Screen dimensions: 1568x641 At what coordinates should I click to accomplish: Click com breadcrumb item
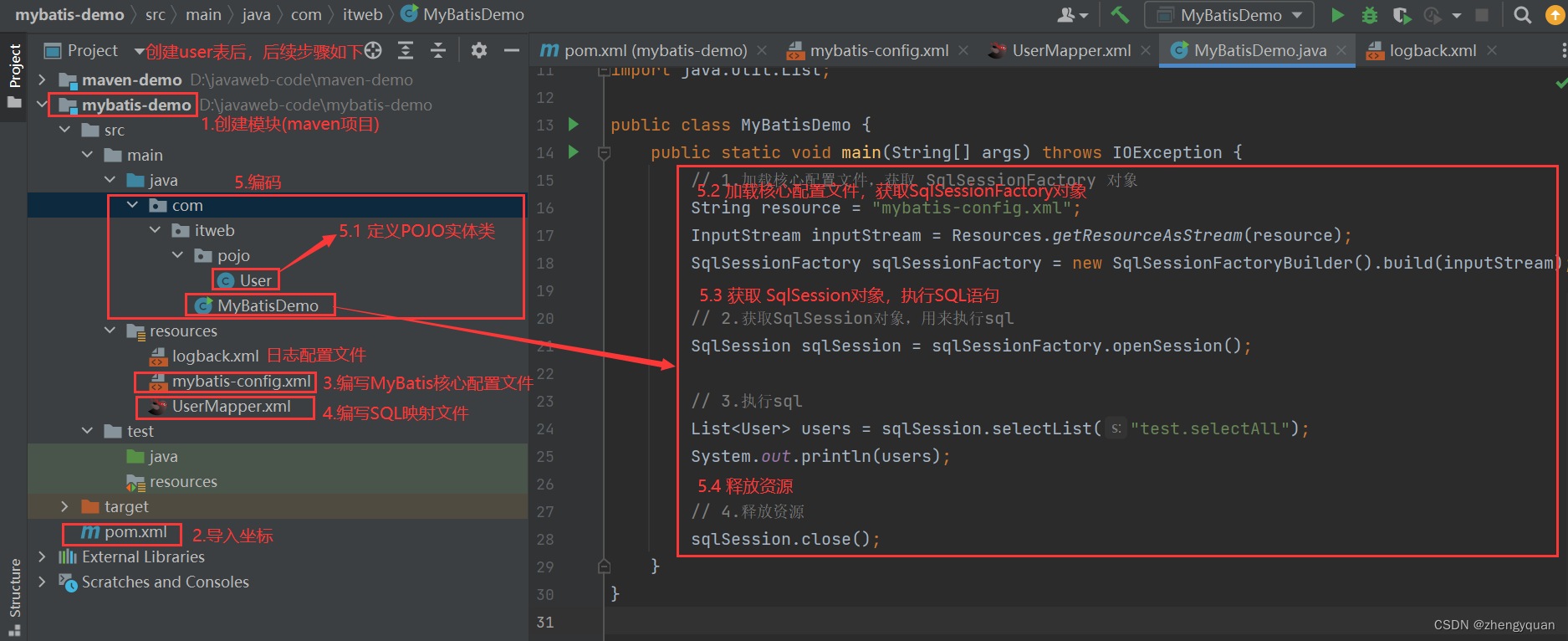[x=306, y=14]
